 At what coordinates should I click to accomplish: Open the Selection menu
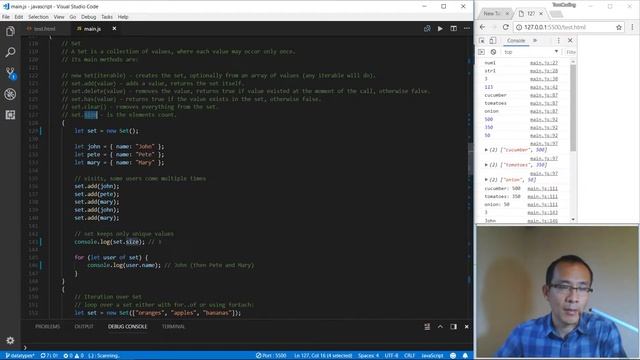coord(38,17)
